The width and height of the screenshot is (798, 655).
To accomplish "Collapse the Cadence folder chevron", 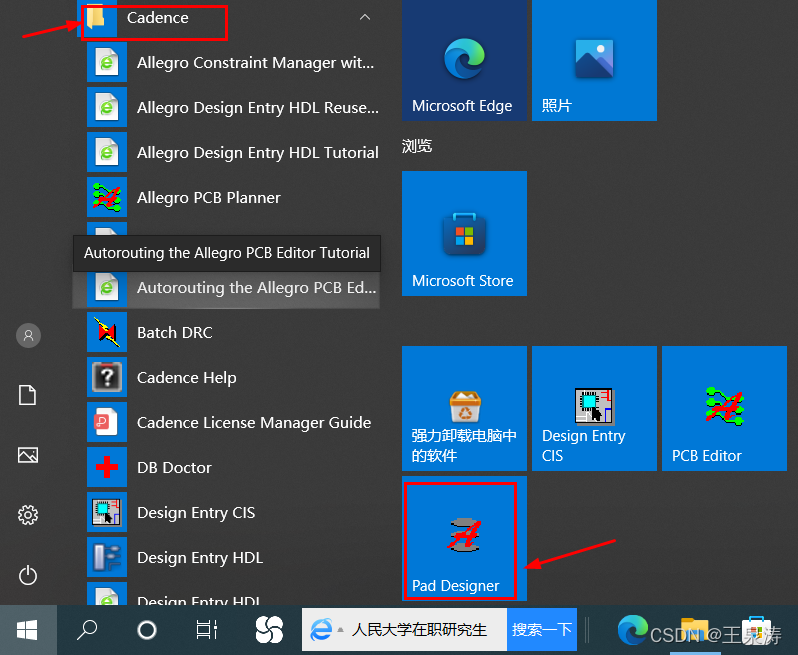I will [364, 17].
